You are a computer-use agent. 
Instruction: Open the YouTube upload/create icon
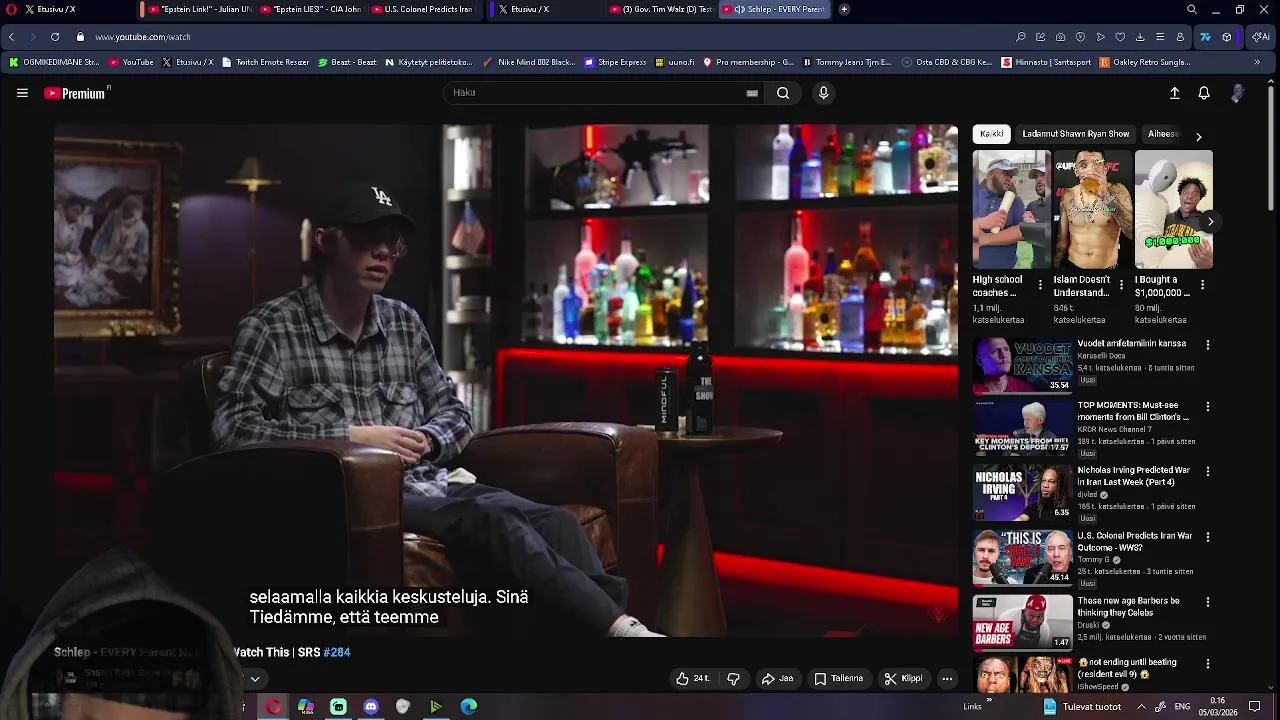(x=1175, y=93)
